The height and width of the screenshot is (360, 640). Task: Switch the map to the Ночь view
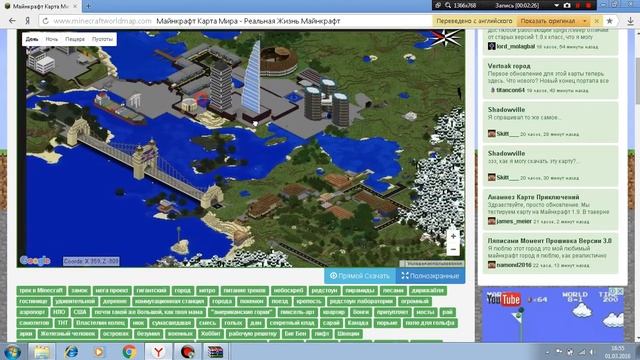(x=52, y=39)
